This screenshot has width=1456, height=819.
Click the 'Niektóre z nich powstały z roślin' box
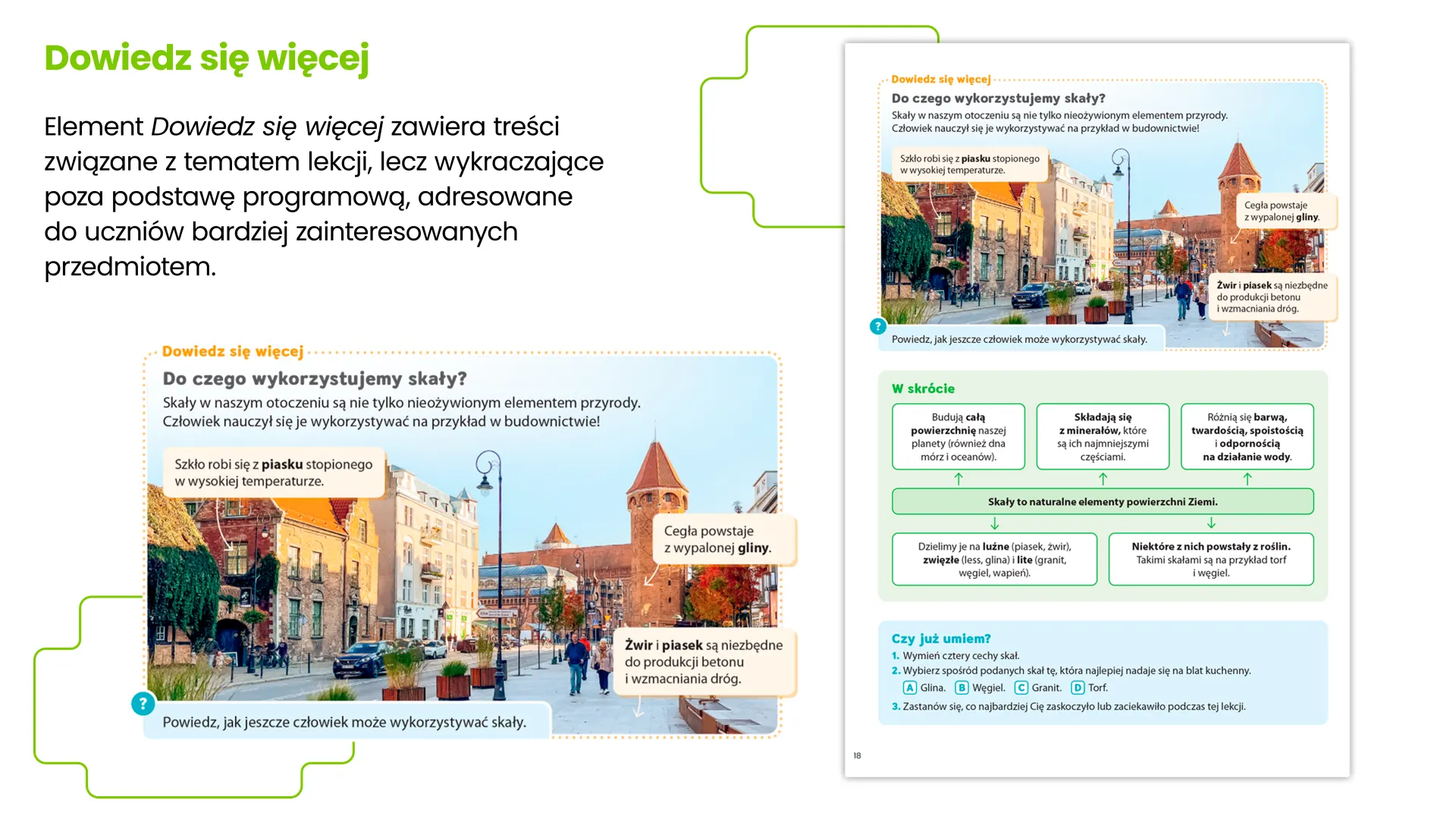pos(1210,560)
